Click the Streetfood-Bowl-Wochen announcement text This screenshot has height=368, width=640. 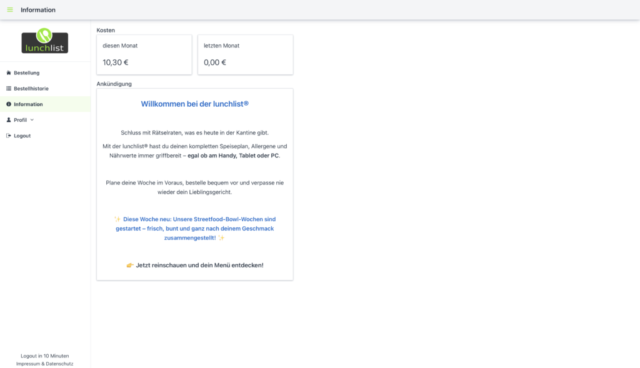coord(195,228)
